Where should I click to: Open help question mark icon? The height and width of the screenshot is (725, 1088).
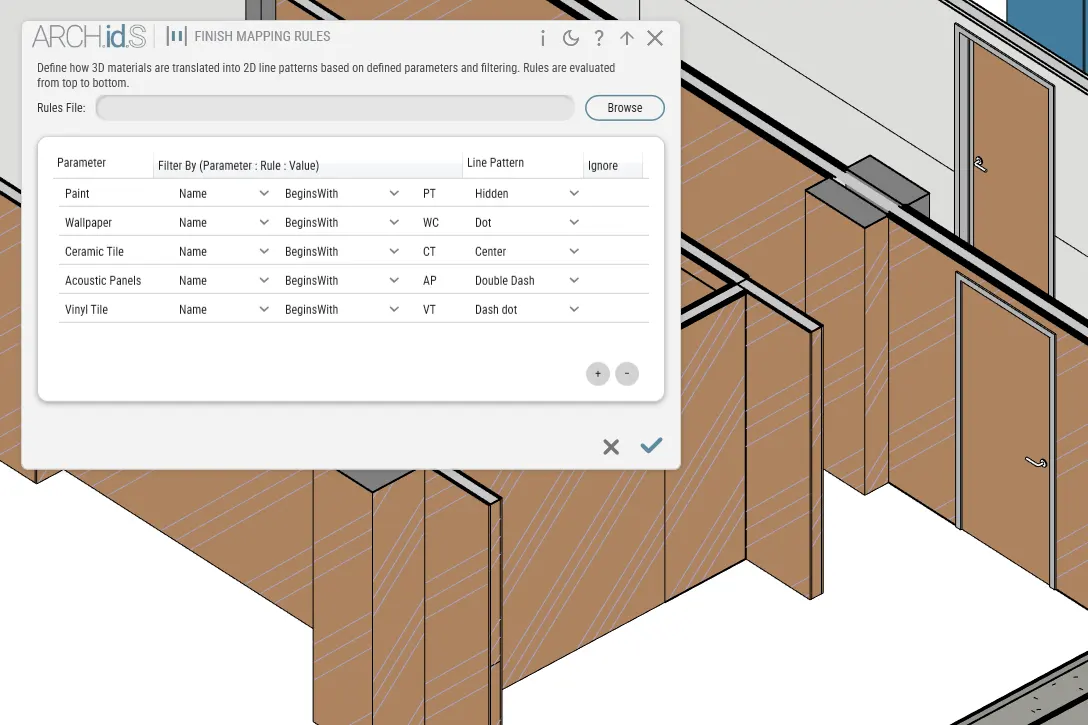pos(599,38)
